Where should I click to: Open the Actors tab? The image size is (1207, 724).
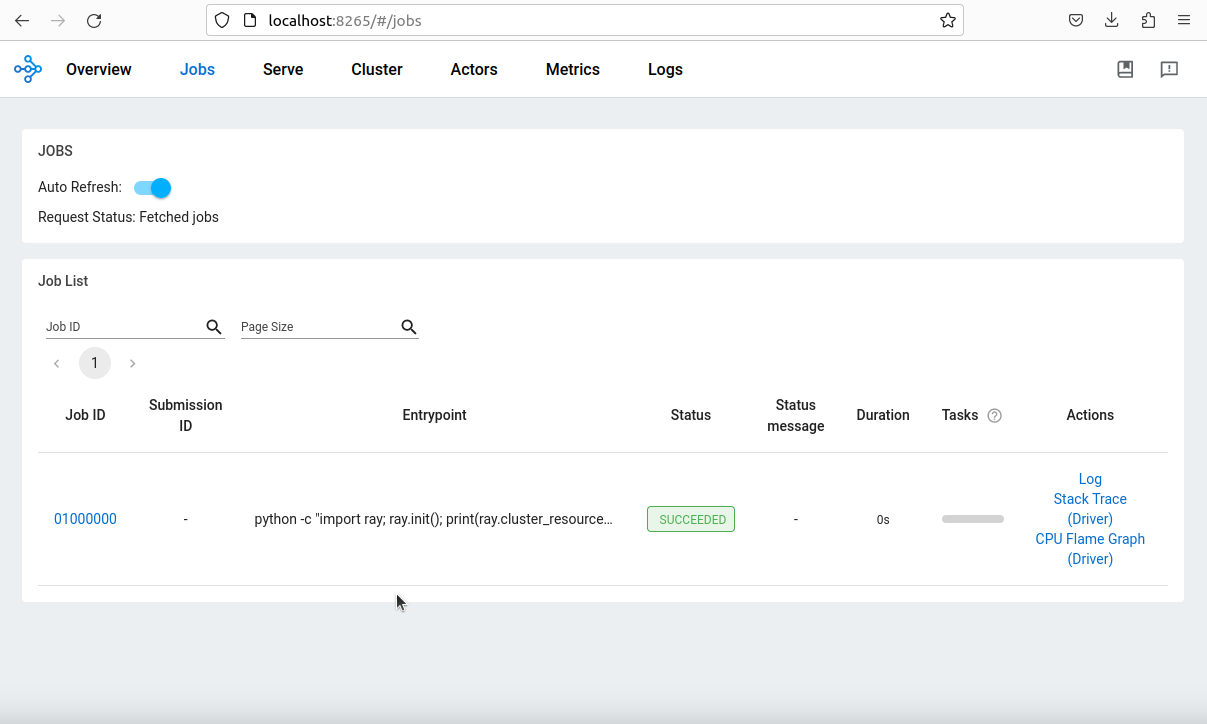tap(474, 69)
